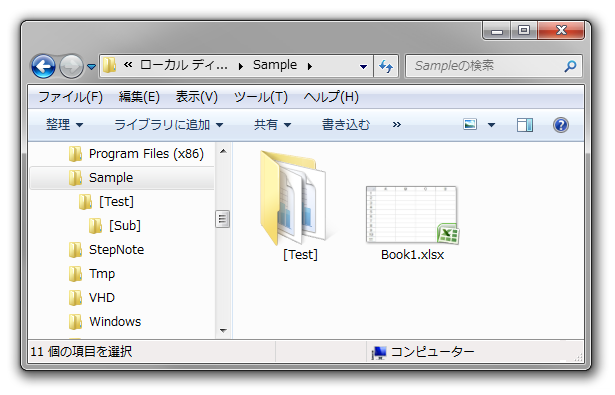Open the ライブラリに追加 dropdown

[169, 125]
